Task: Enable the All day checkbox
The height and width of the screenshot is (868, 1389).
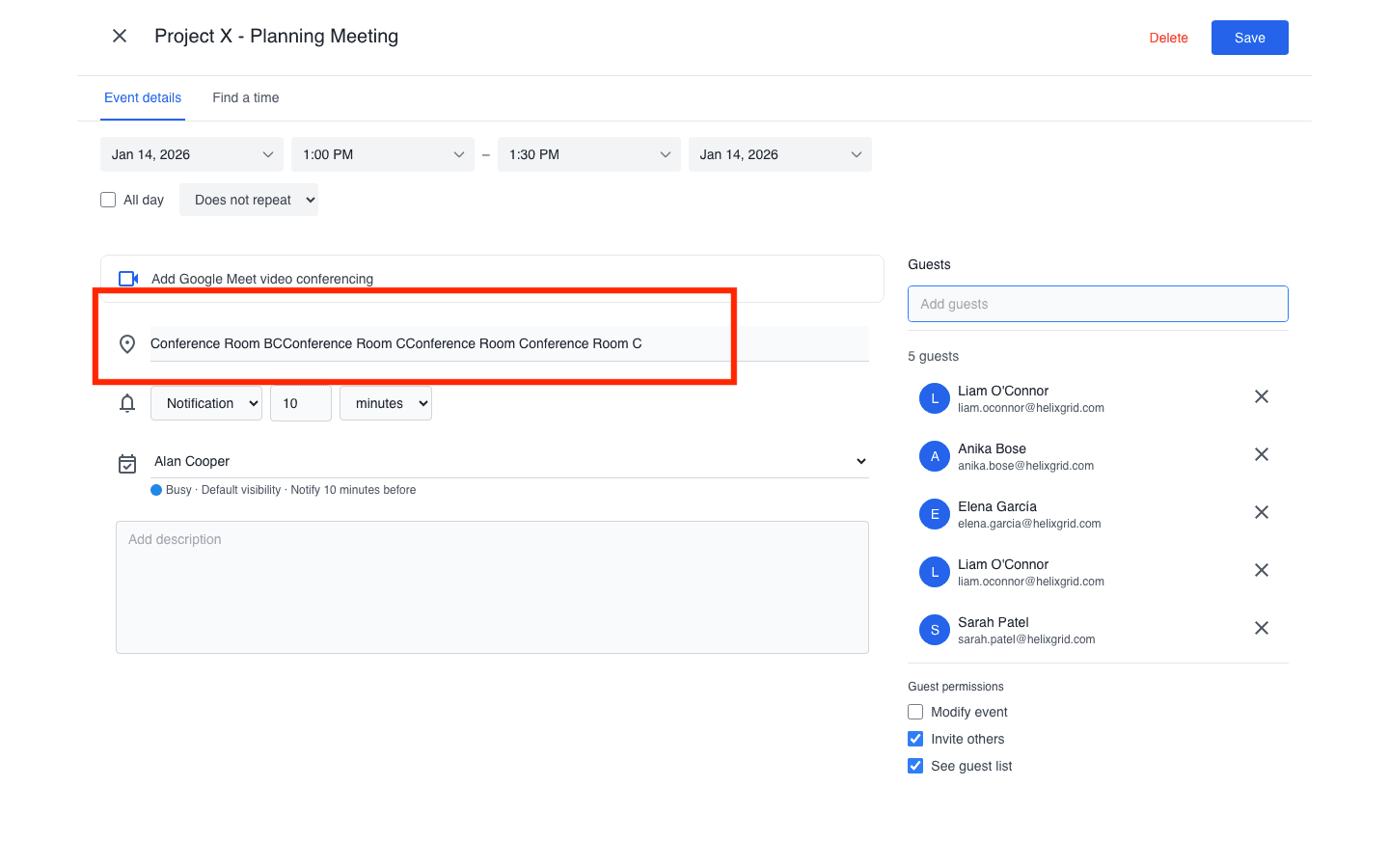Action: pyautogui.click(x=108, y=200)
